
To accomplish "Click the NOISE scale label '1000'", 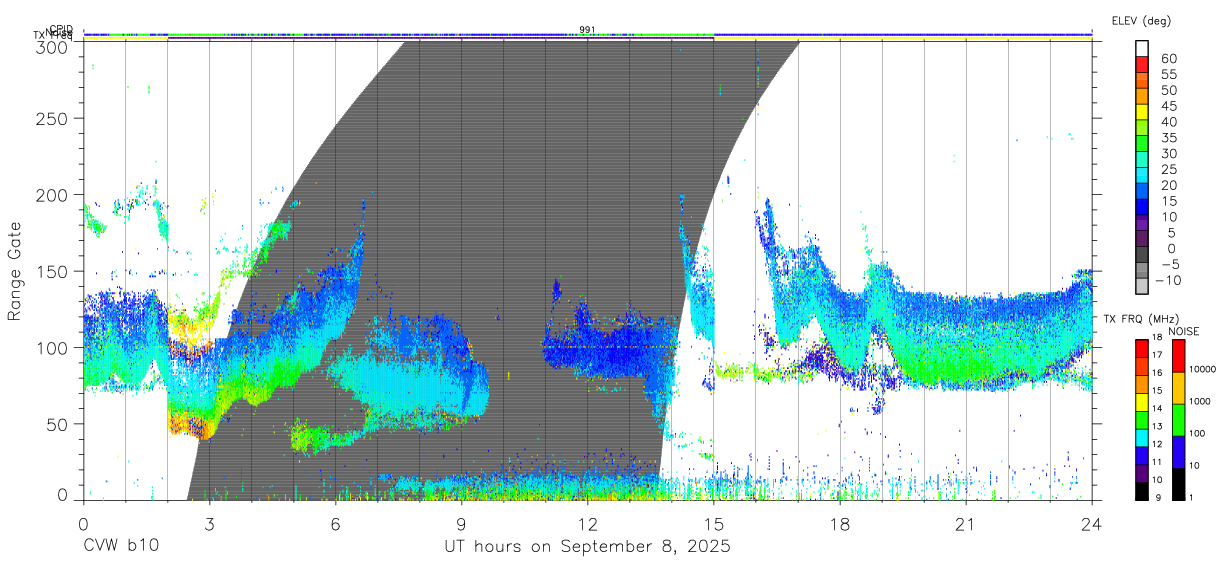I will point(1200,402).
